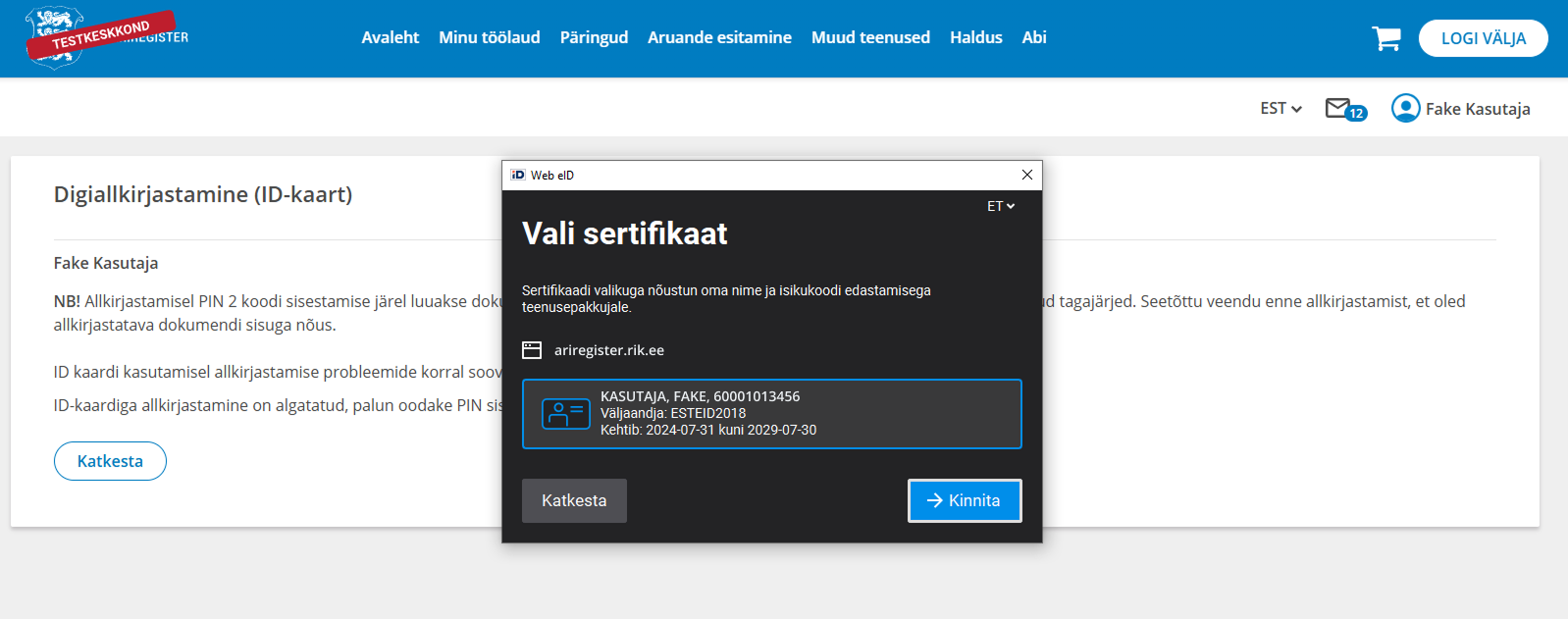Click the Fake Kasutaja user avatar icon
The width and height of the screenshot is (1568, 619).
click(1405, 108)
